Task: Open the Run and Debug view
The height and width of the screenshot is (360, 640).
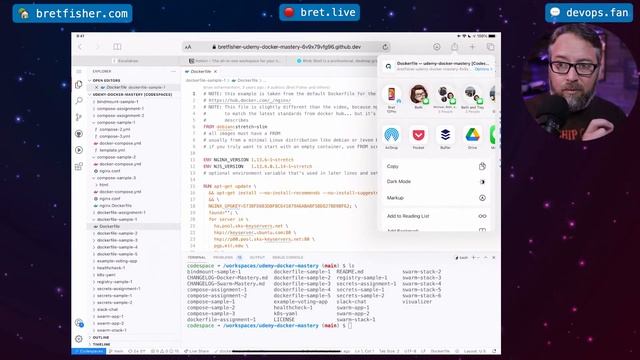Action: (x=79, y=150)
